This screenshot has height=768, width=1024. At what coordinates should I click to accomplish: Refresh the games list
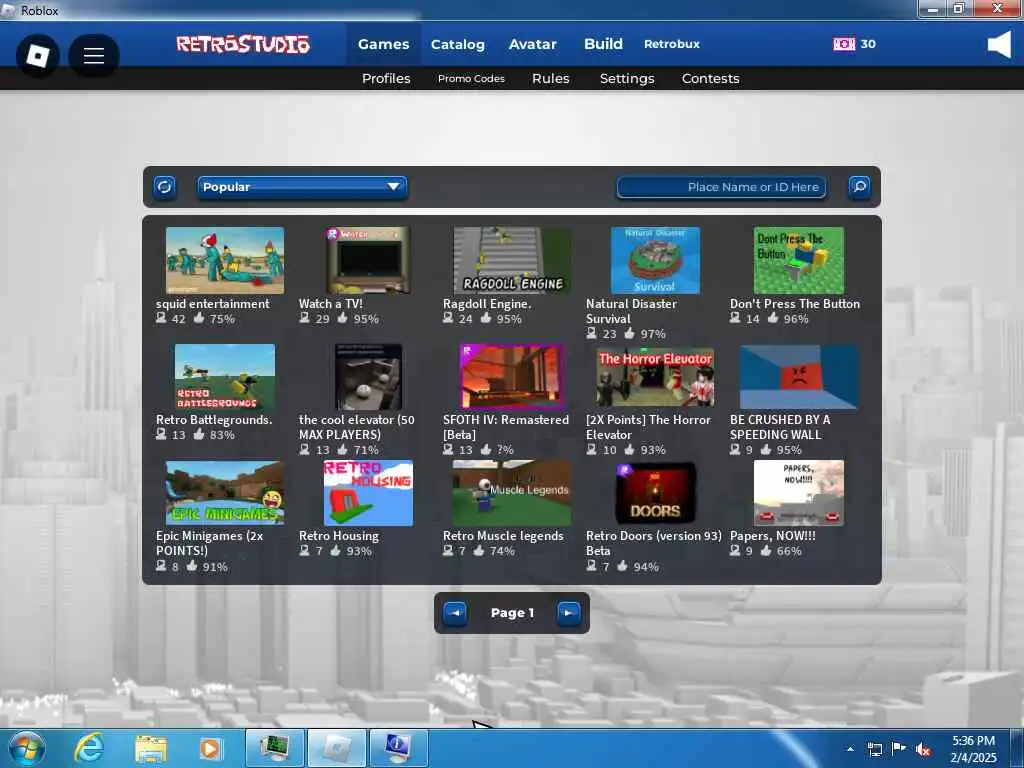164,187
